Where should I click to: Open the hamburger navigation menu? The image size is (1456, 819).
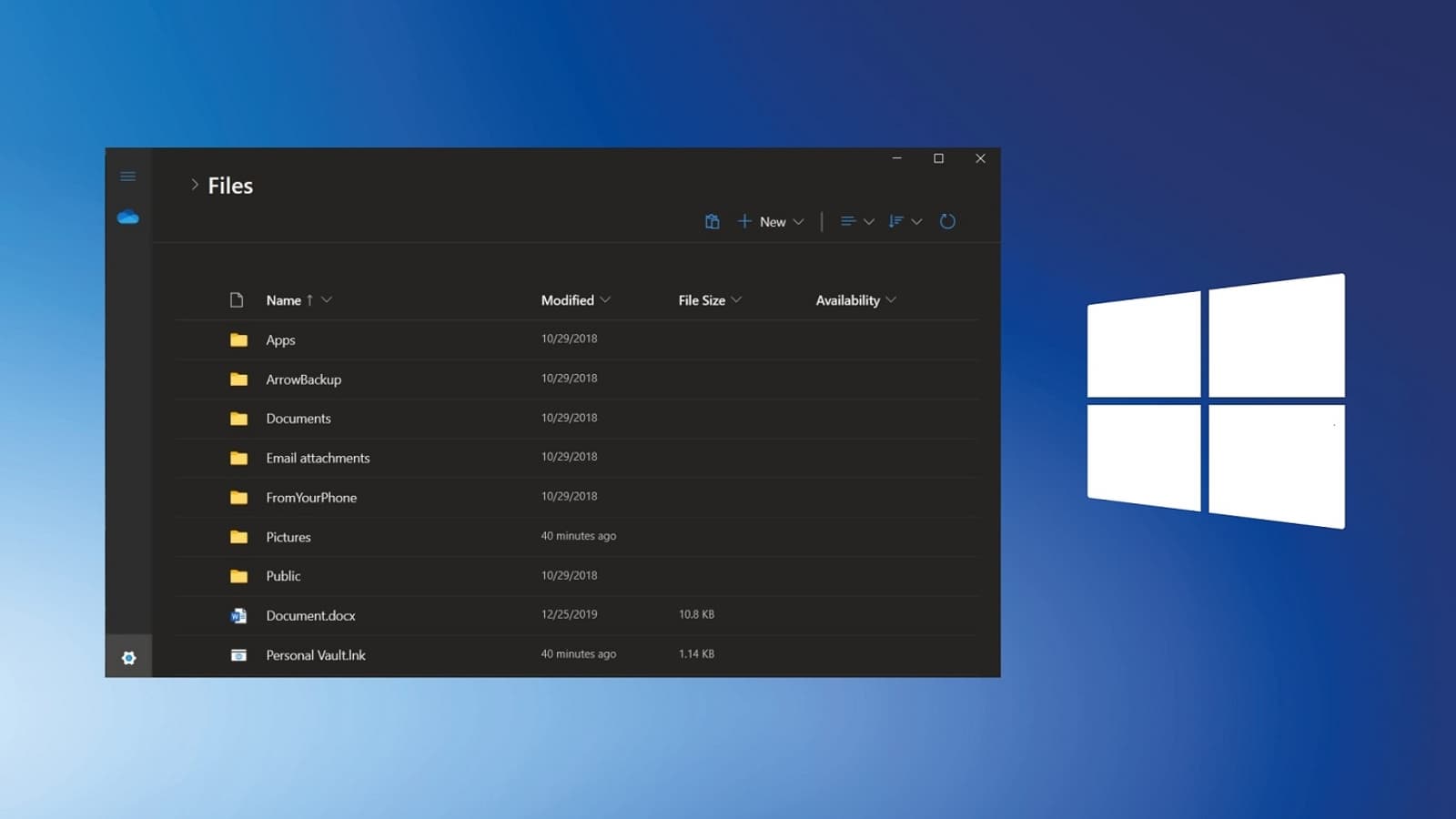(x=128, y=177)
